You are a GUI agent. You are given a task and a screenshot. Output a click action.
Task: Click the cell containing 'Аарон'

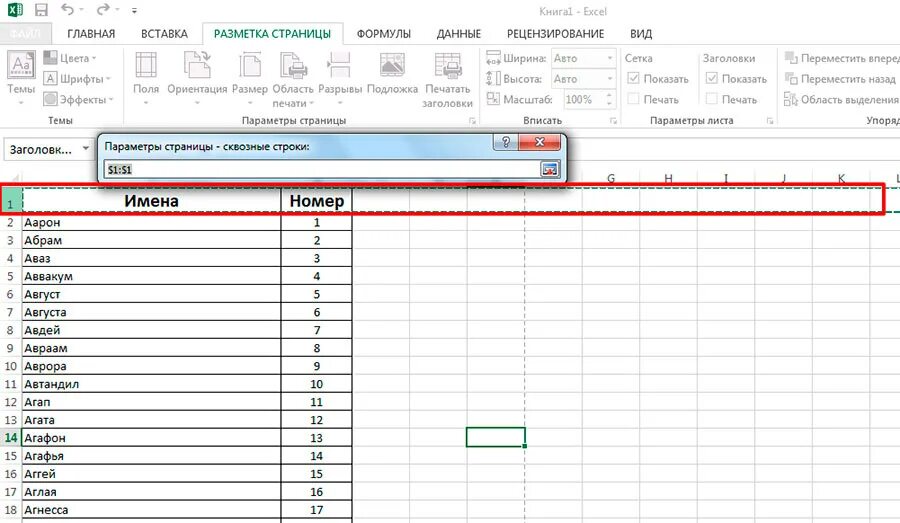click(152, 222)
